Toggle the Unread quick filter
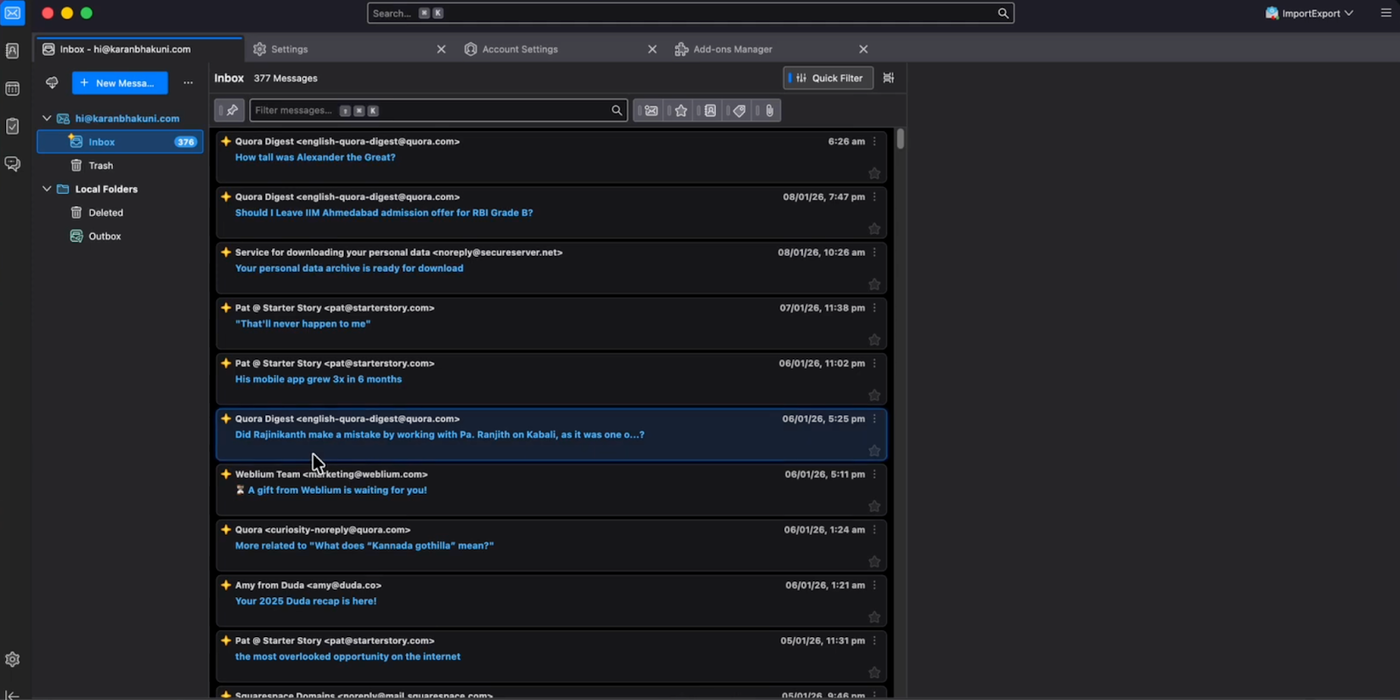Screen dimensions: 1400x700 (x=651, y=111)
